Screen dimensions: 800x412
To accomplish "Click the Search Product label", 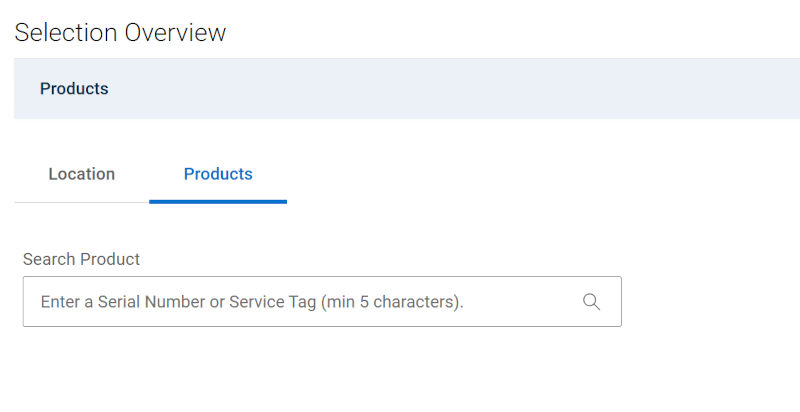I will [x=81, y=259].
